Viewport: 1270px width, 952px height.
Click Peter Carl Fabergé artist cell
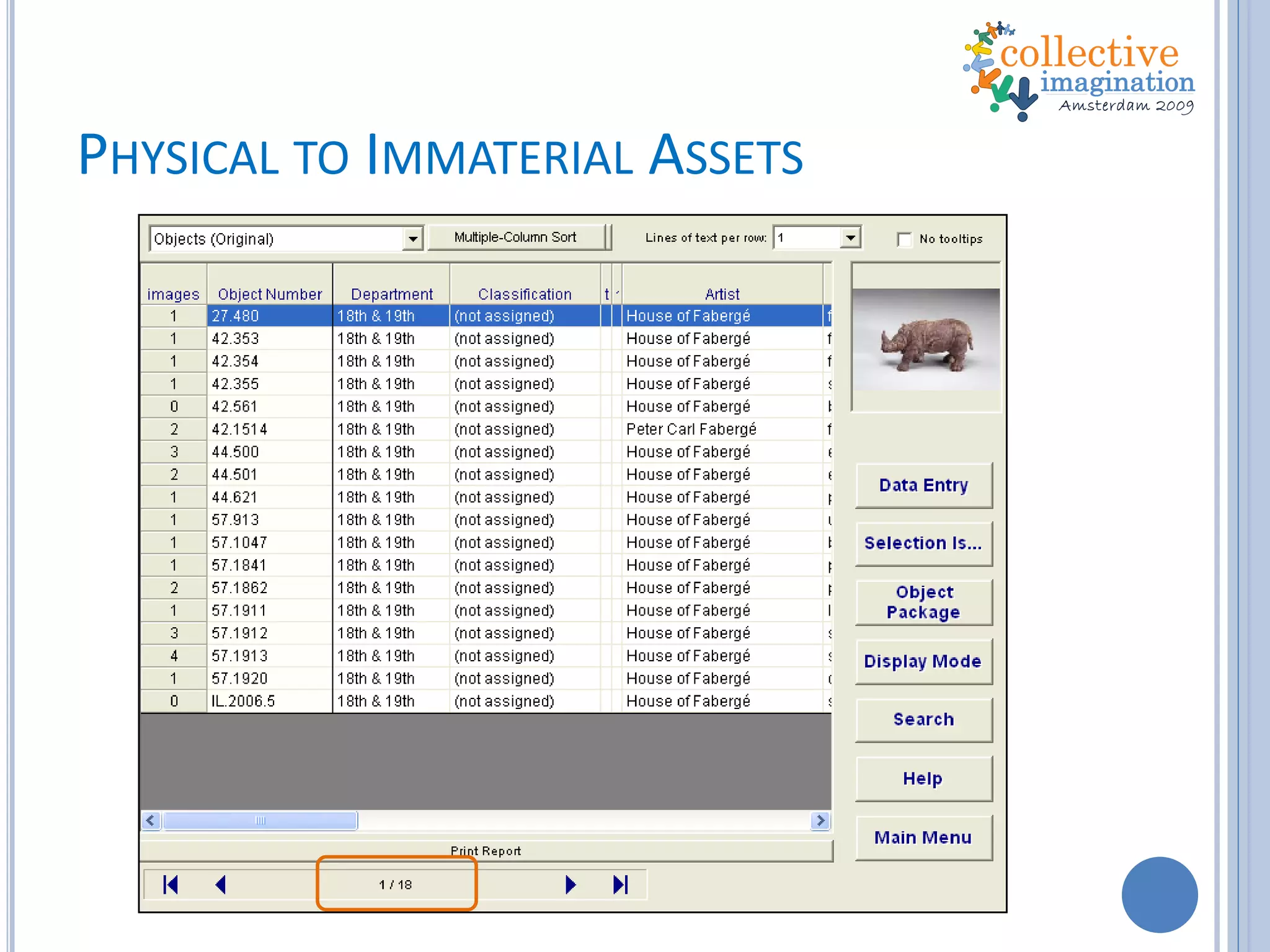pos(722,429)
